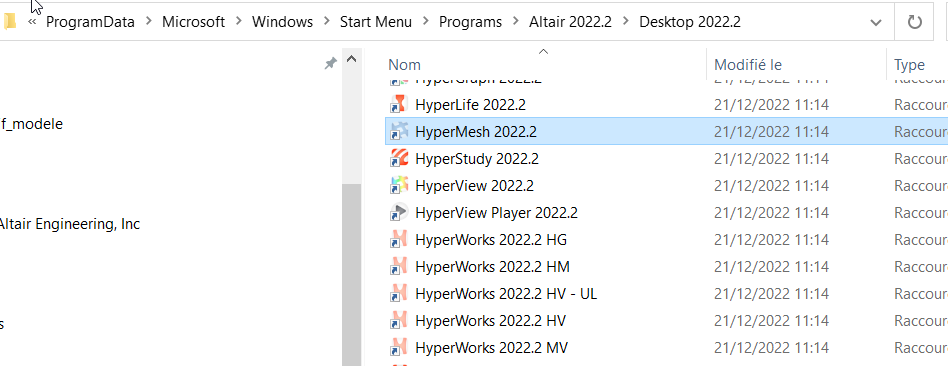Click the HyperWorks 2022.2 HM icon
Screen dimensions: 948x366
398,267
